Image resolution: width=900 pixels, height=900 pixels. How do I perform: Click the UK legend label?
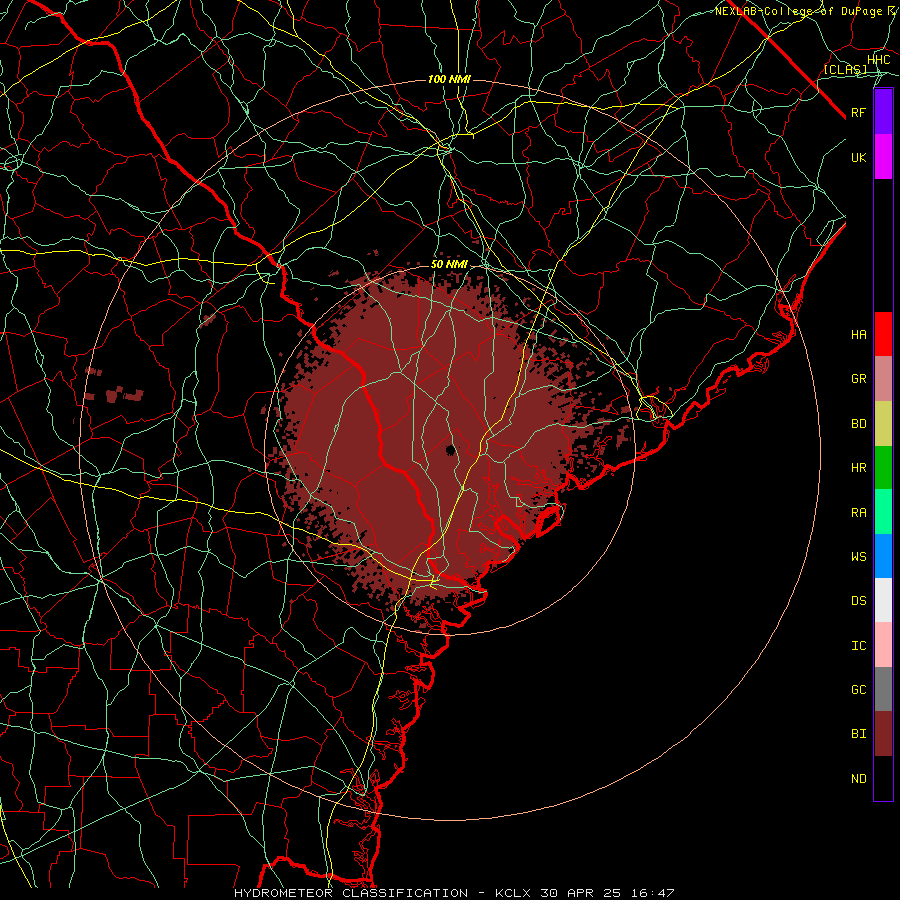(859, 157)
